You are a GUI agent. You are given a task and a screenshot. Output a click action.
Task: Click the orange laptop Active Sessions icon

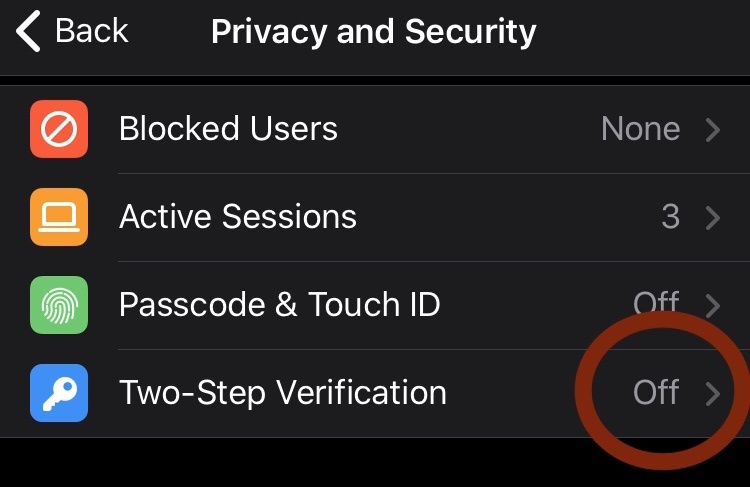59,217
